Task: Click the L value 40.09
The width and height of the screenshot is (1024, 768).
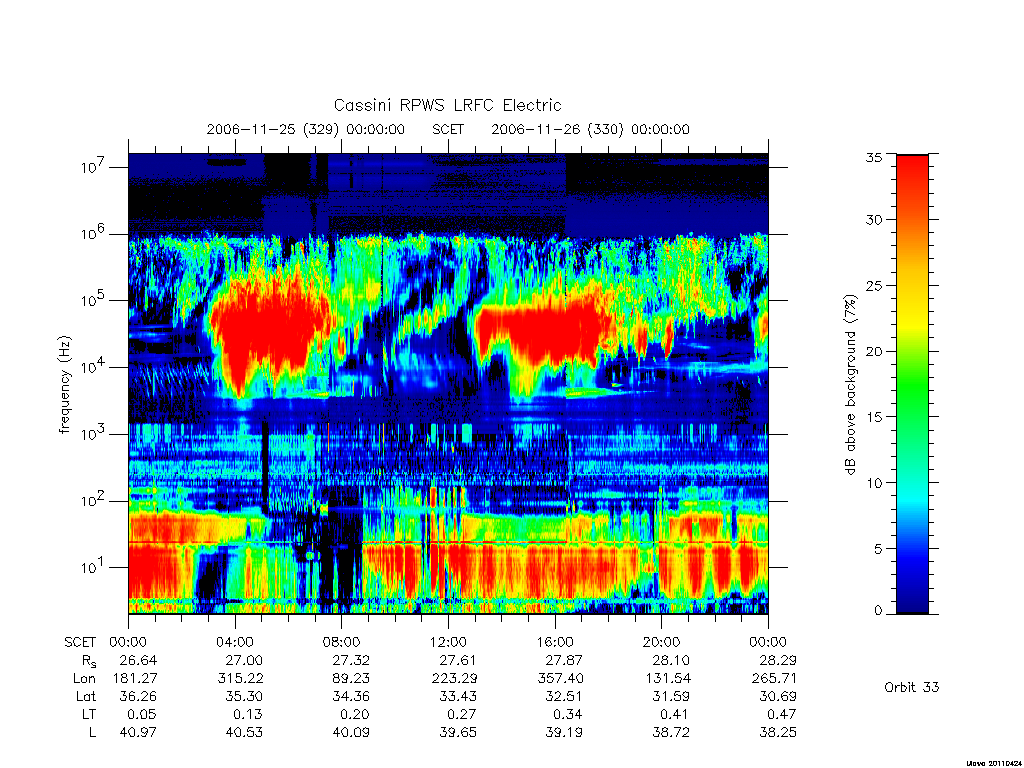Action: click(351, 732)
